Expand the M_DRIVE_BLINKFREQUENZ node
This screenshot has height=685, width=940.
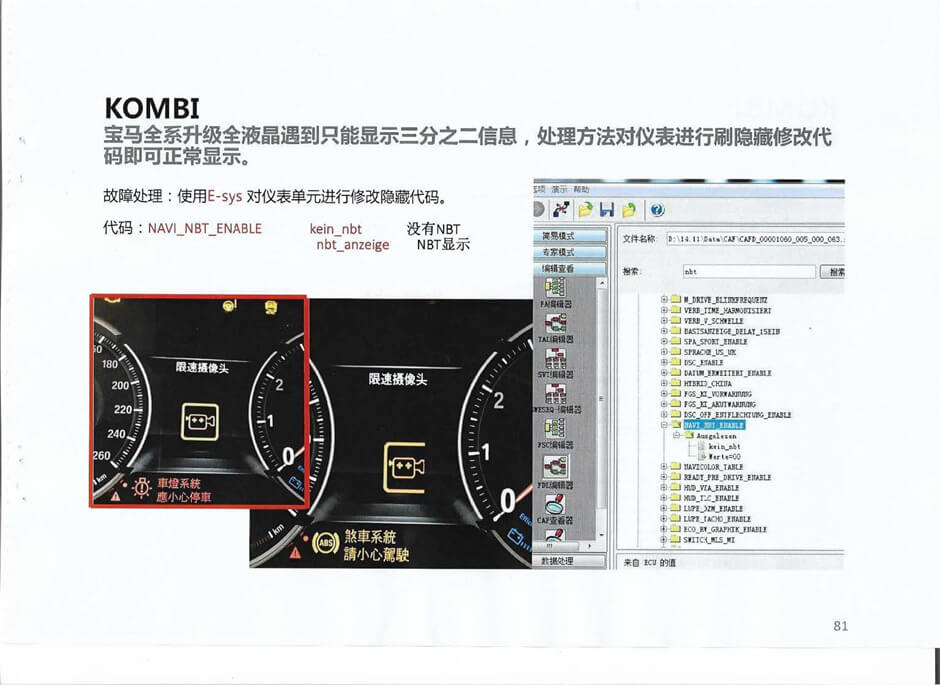coord(664,300)
